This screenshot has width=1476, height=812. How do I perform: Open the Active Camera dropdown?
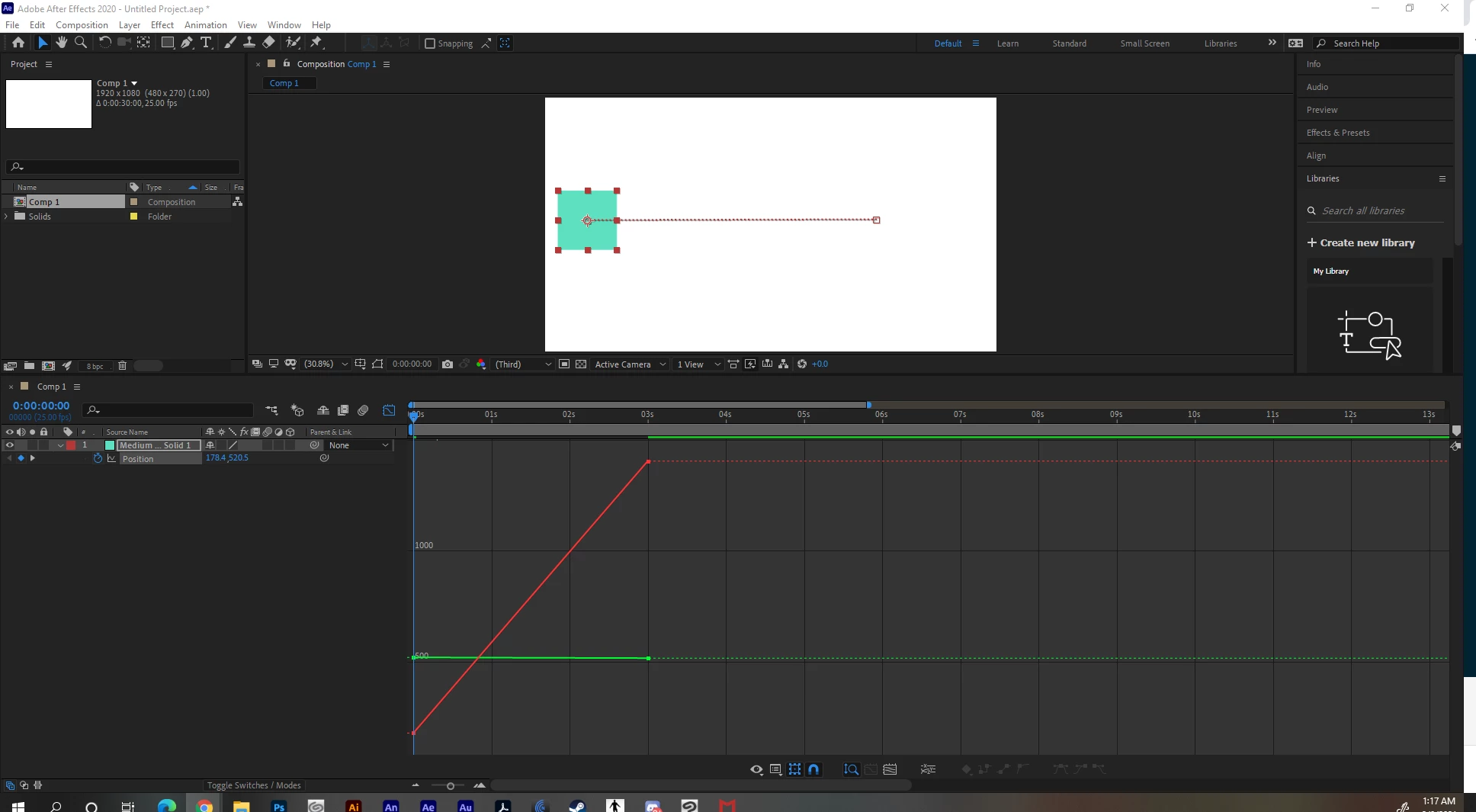631,364
